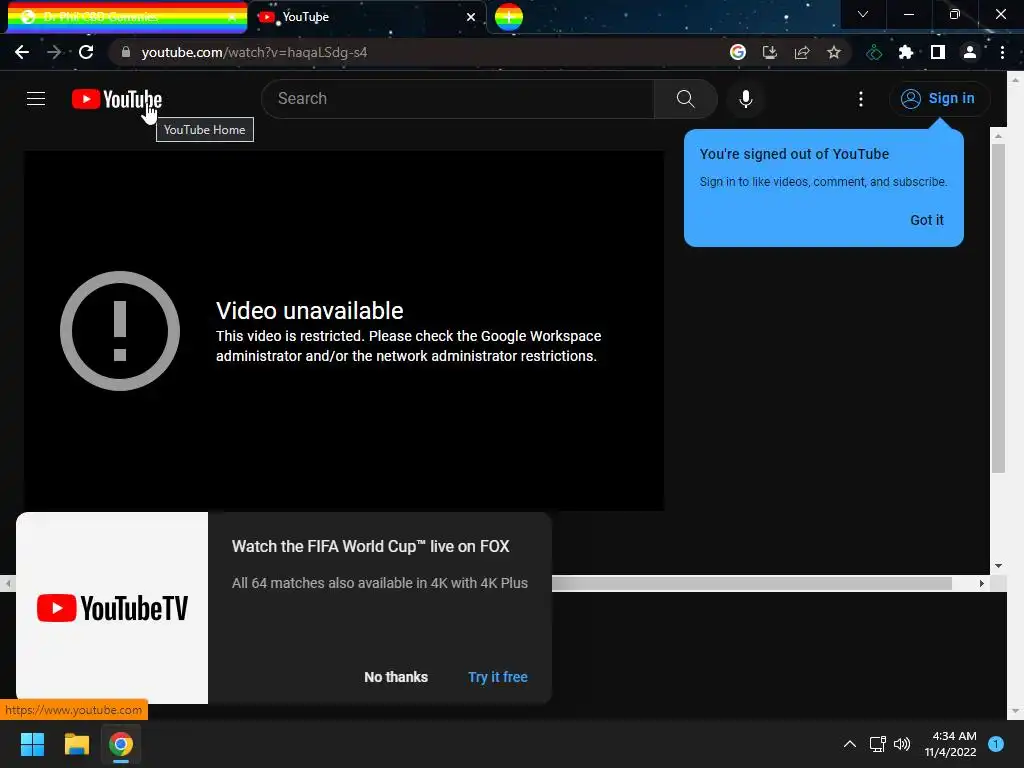1024x768 pixels.
Task: Click the Sign in button
Action: coord(939,99)
